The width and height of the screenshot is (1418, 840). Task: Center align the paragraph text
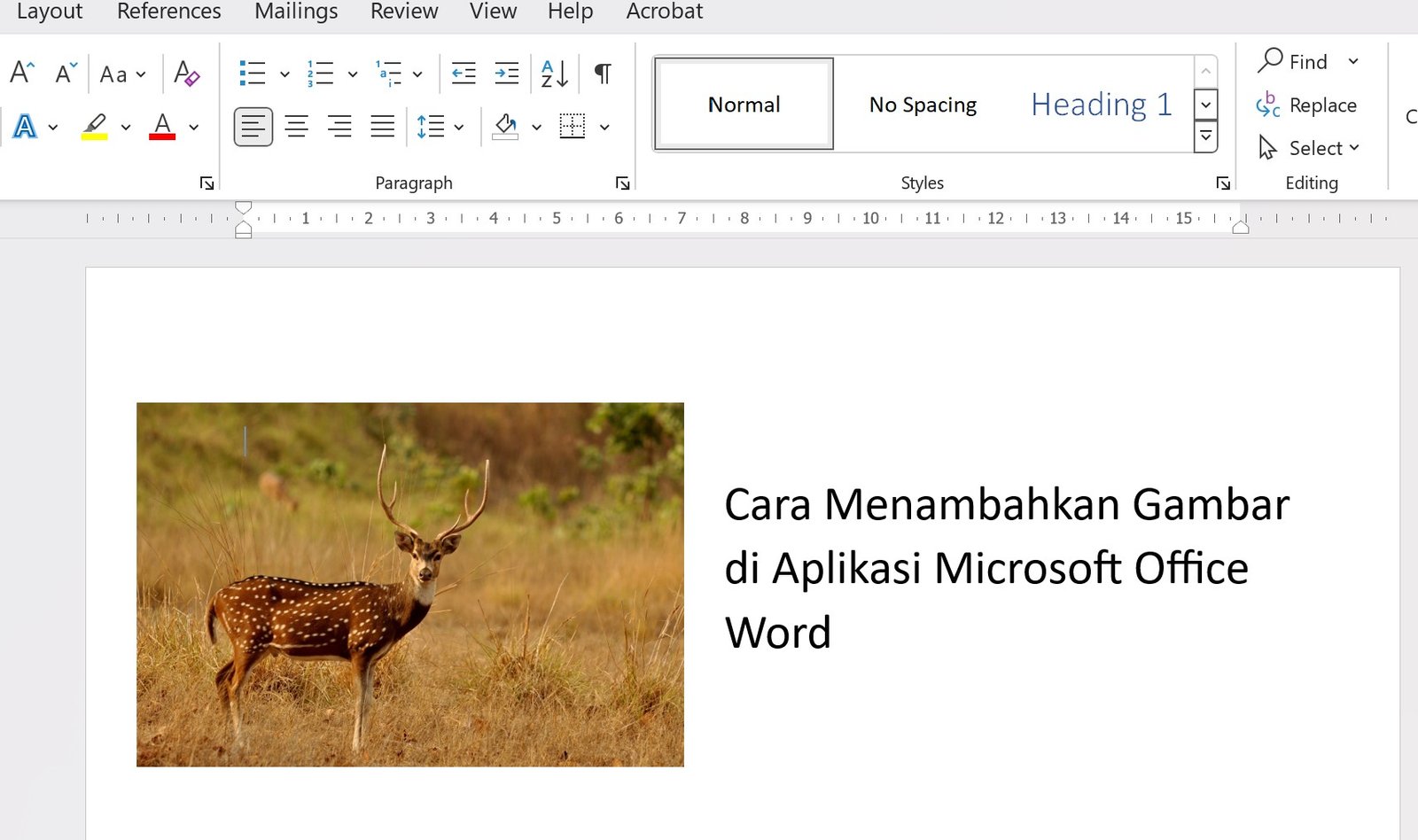[297, 127]
